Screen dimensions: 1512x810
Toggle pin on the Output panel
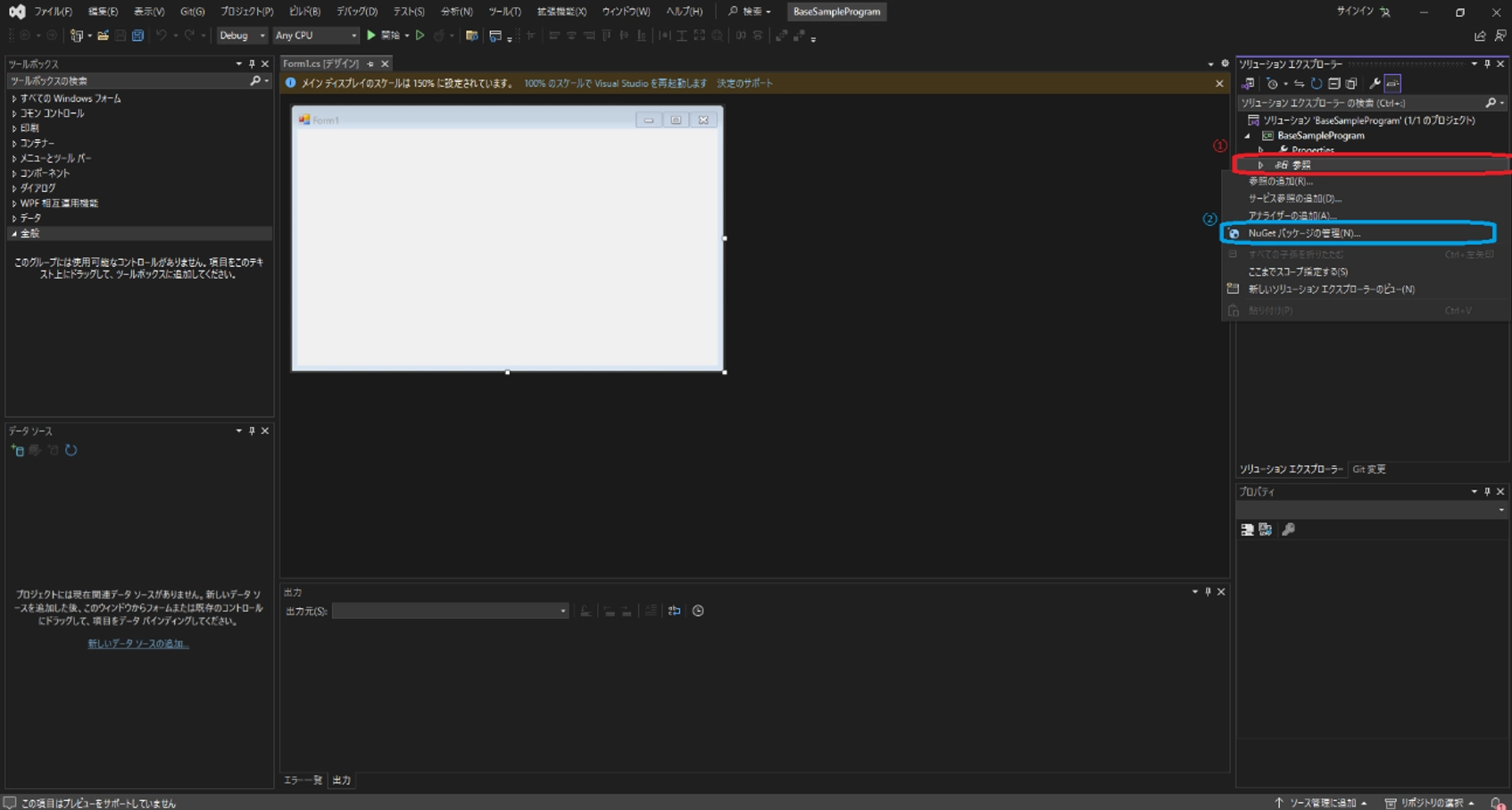coord(1208,592)
